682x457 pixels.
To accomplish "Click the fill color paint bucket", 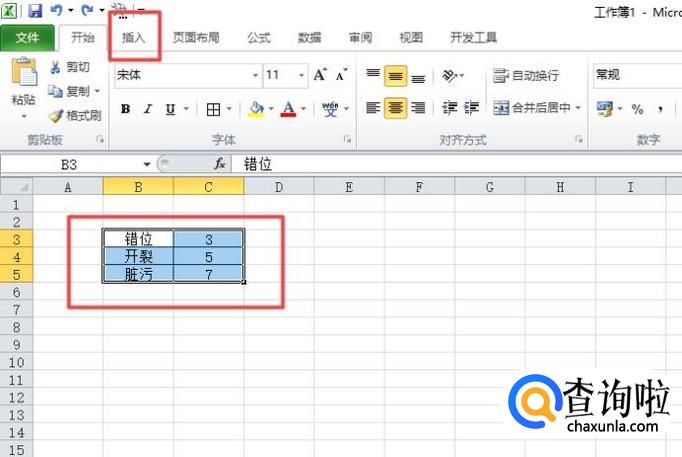I will pyautogui.click(x=256, y=109).
